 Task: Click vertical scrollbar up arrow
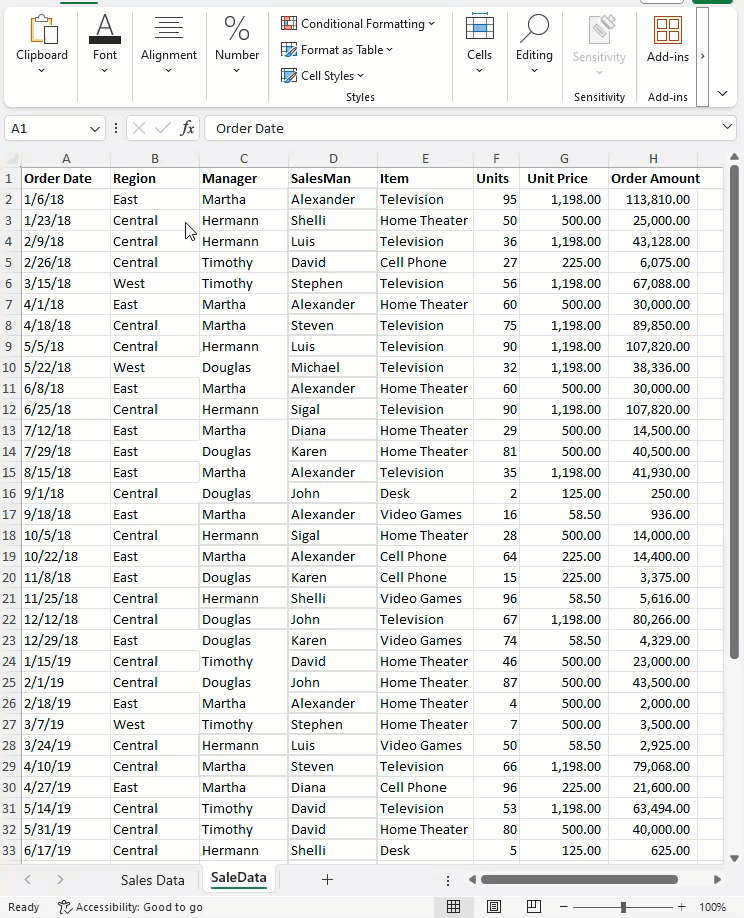coord(735,157)
